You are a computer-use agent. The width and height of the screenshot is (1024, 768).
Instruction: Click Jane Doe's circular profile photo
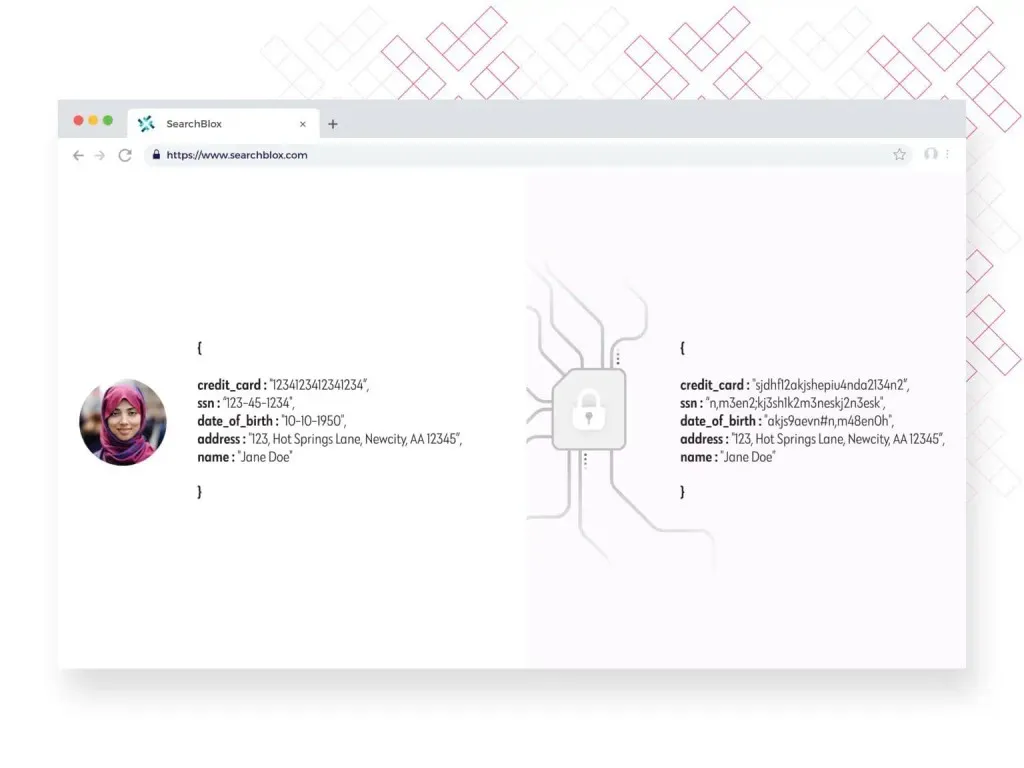point(123,422)
